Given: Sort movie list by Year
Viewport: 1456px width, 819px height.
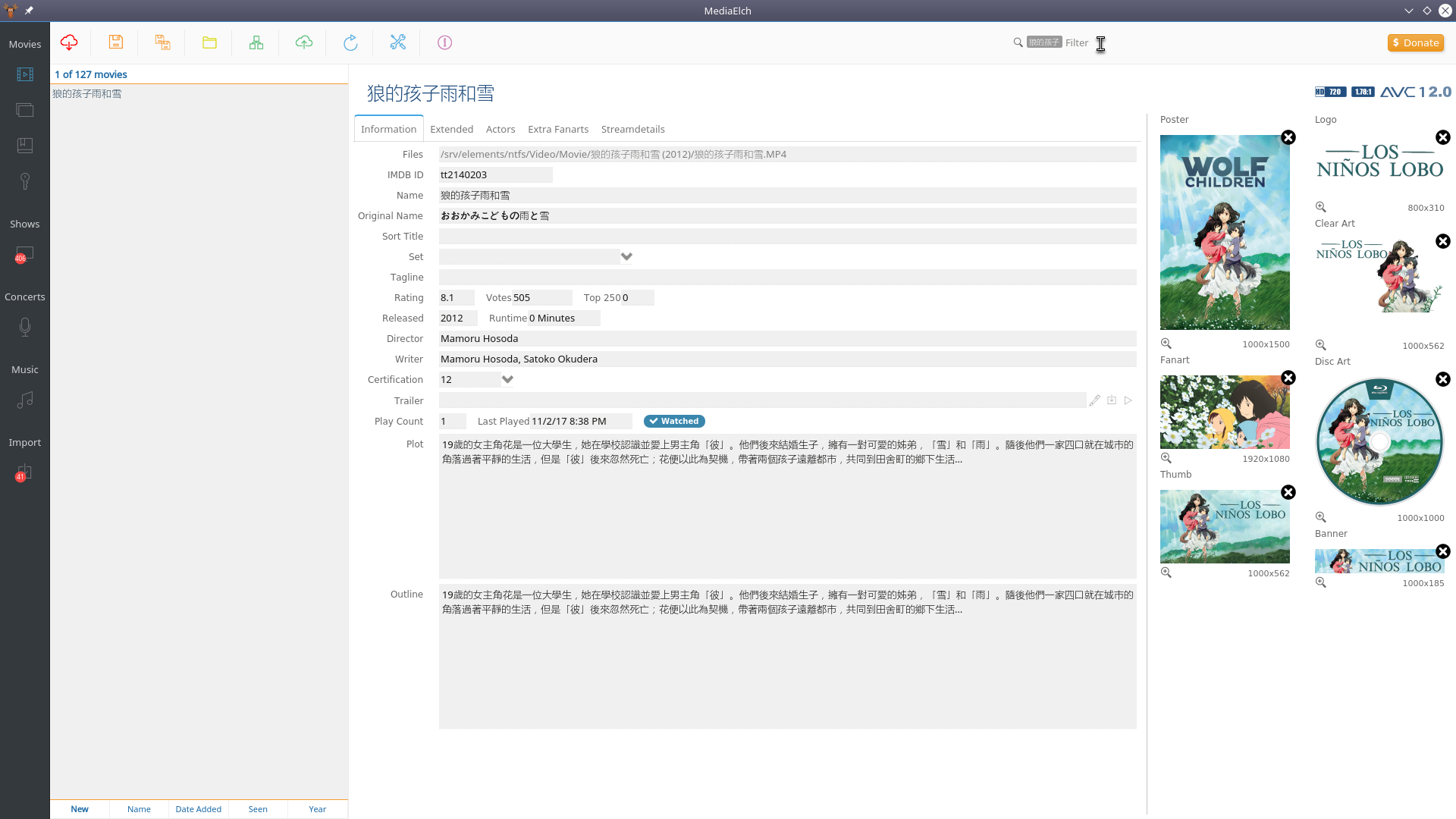Looking at the screenshot, I should pyautogui.click(x=317, y=809).
